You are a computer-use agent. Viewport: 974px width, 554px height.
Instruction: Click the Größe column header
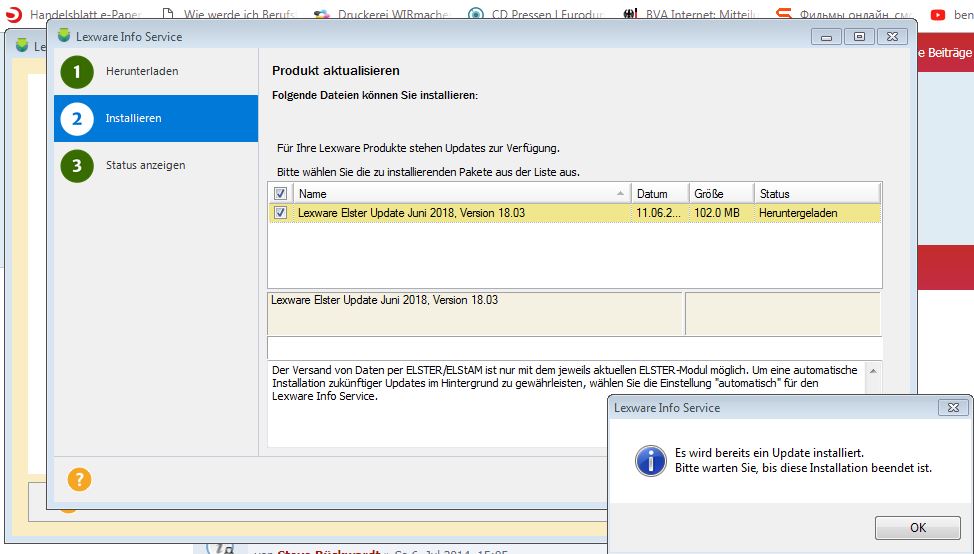(721, 193)
